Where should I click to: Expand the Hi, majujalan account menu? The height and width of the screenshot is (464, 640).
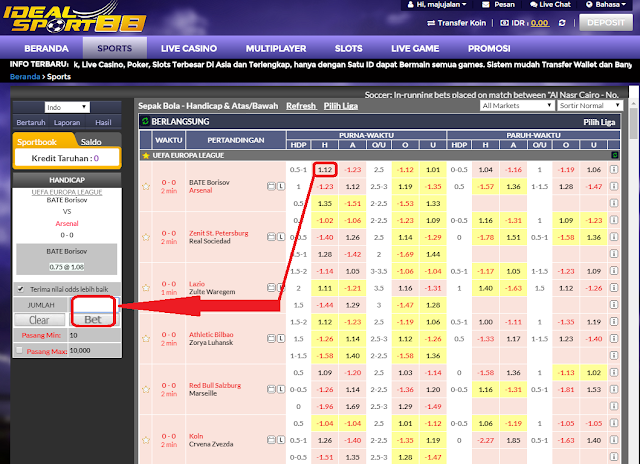437,4
